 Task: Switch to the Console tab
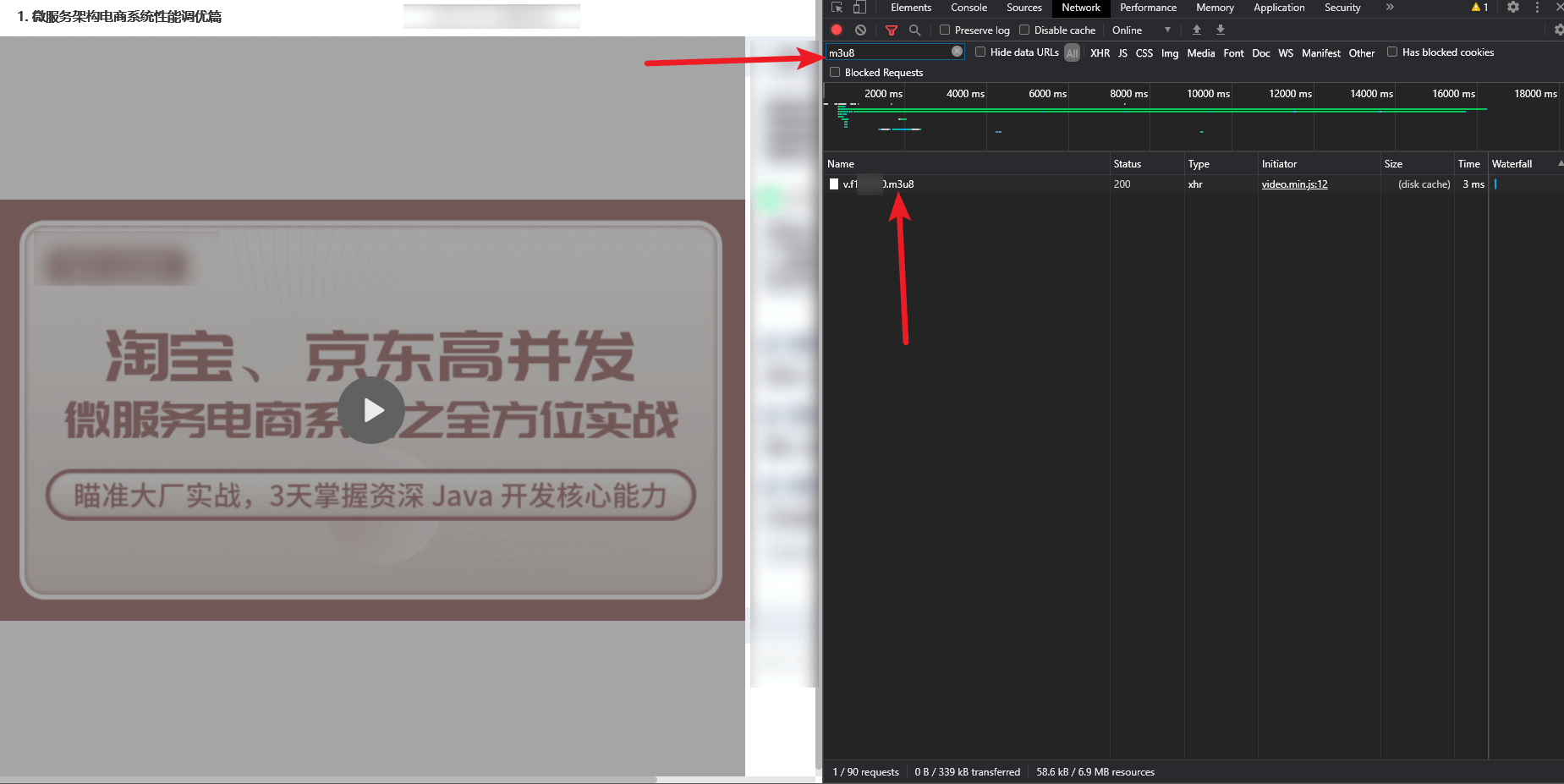pyautogui.click(x=969, y=8)
